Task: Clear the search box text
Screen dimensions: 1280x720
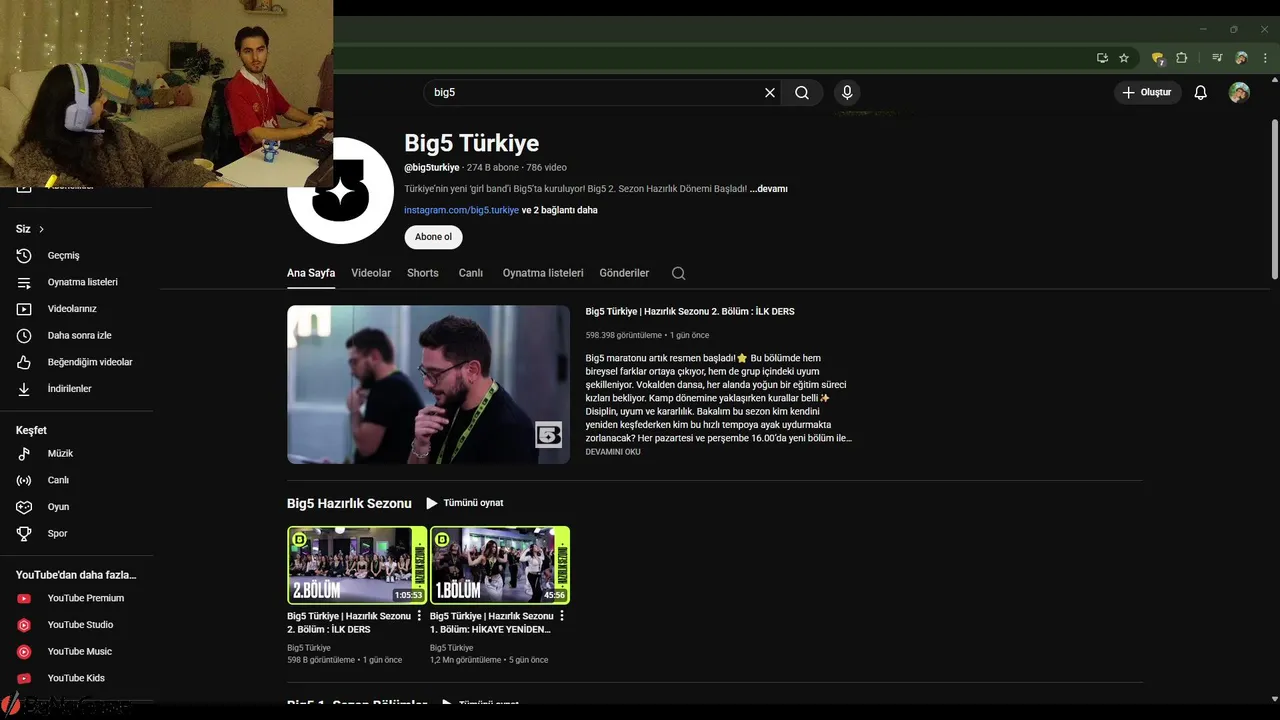Action: point(770,92)
